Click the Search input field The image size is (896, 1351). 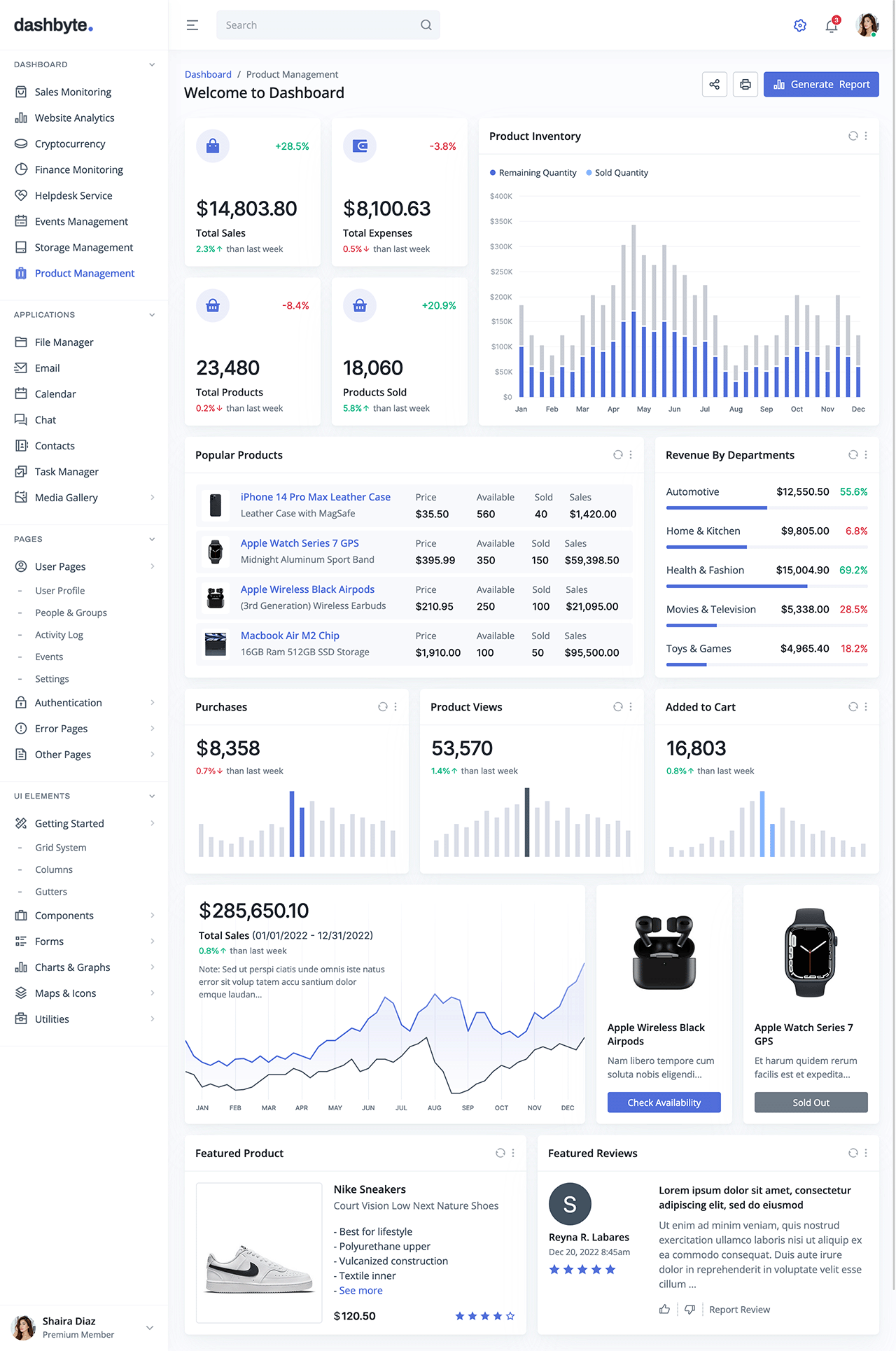pos(318,25)
